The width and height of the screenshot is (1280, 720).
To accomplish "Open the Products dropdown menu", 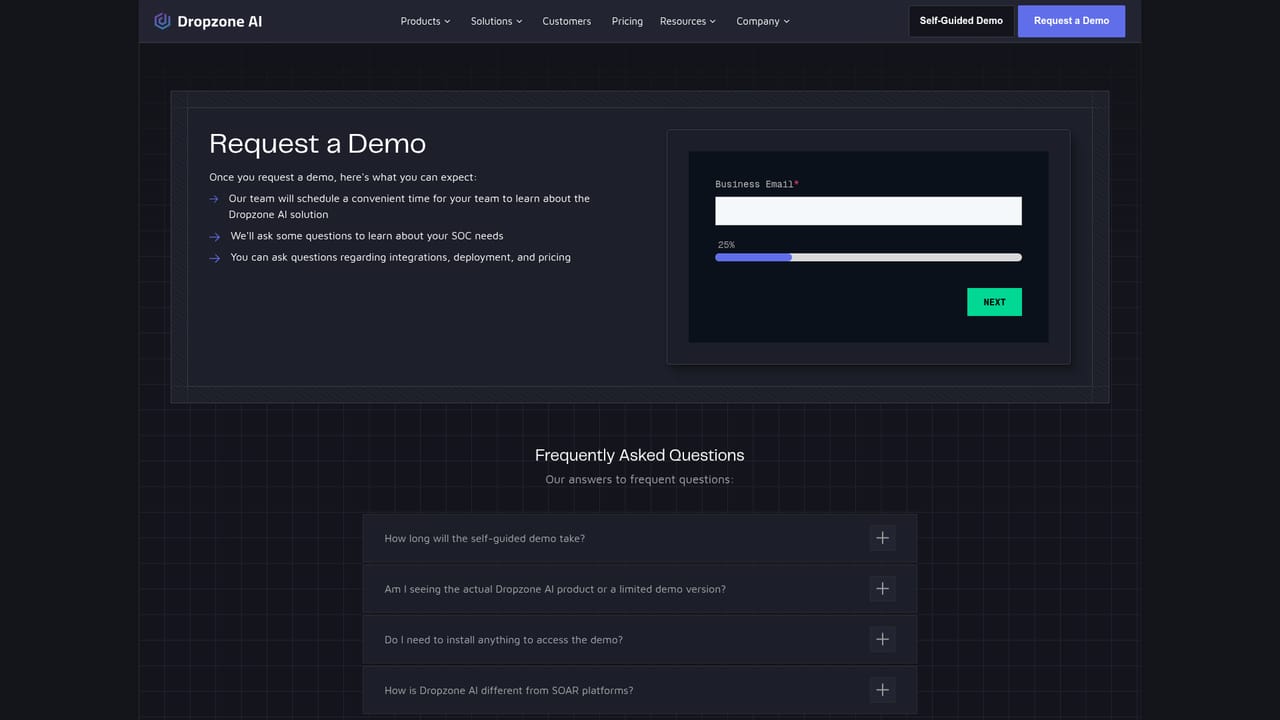I will click(x=425, y=21).
